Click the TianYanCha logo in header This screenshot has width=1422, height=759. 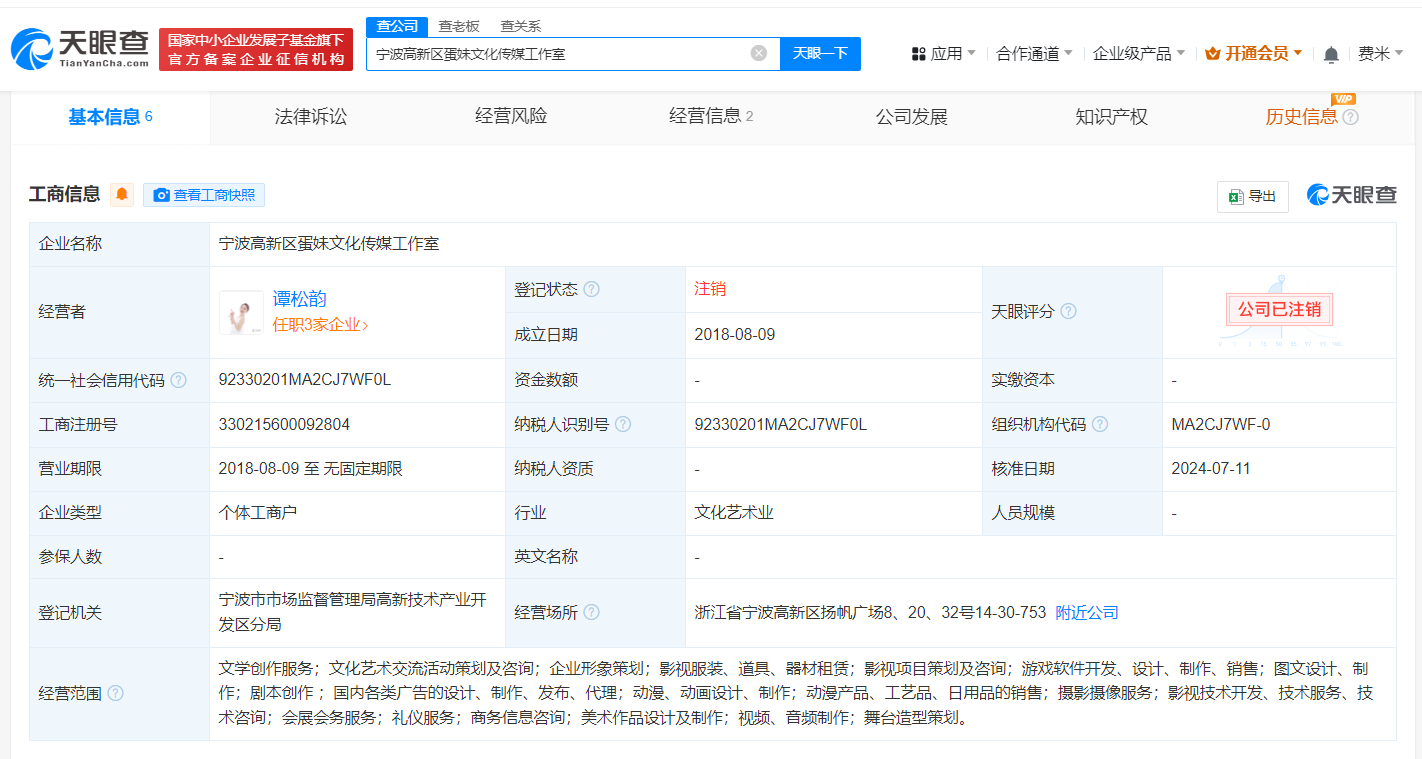tap(80, 49)
